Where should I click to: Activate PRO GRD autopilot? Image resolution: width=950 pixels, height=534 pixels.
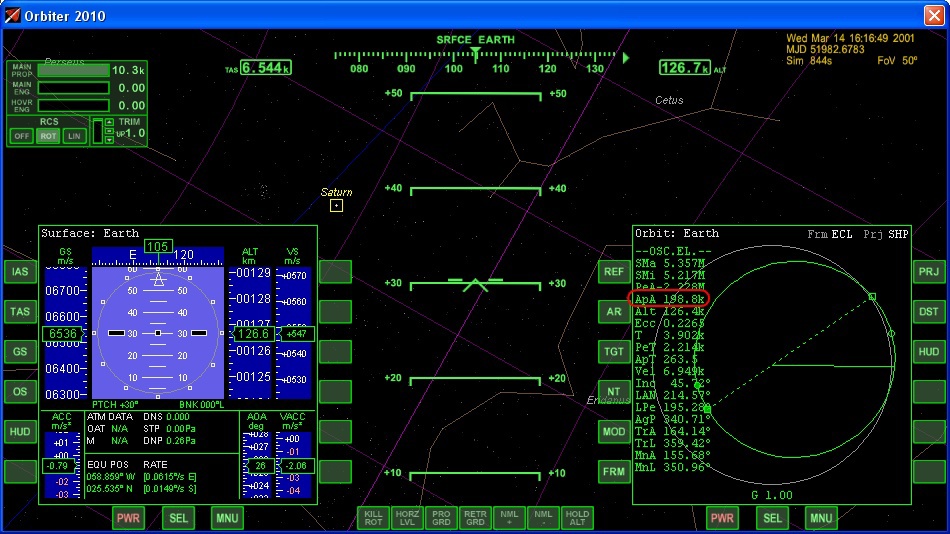[x=441, y=518]
